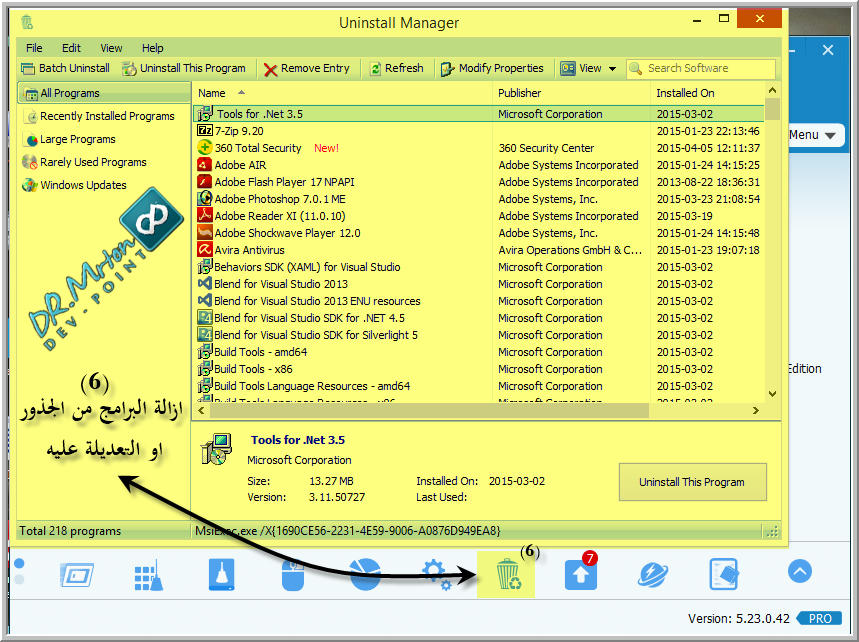Click the upload arrow icon with badge 7

(580, 574)
